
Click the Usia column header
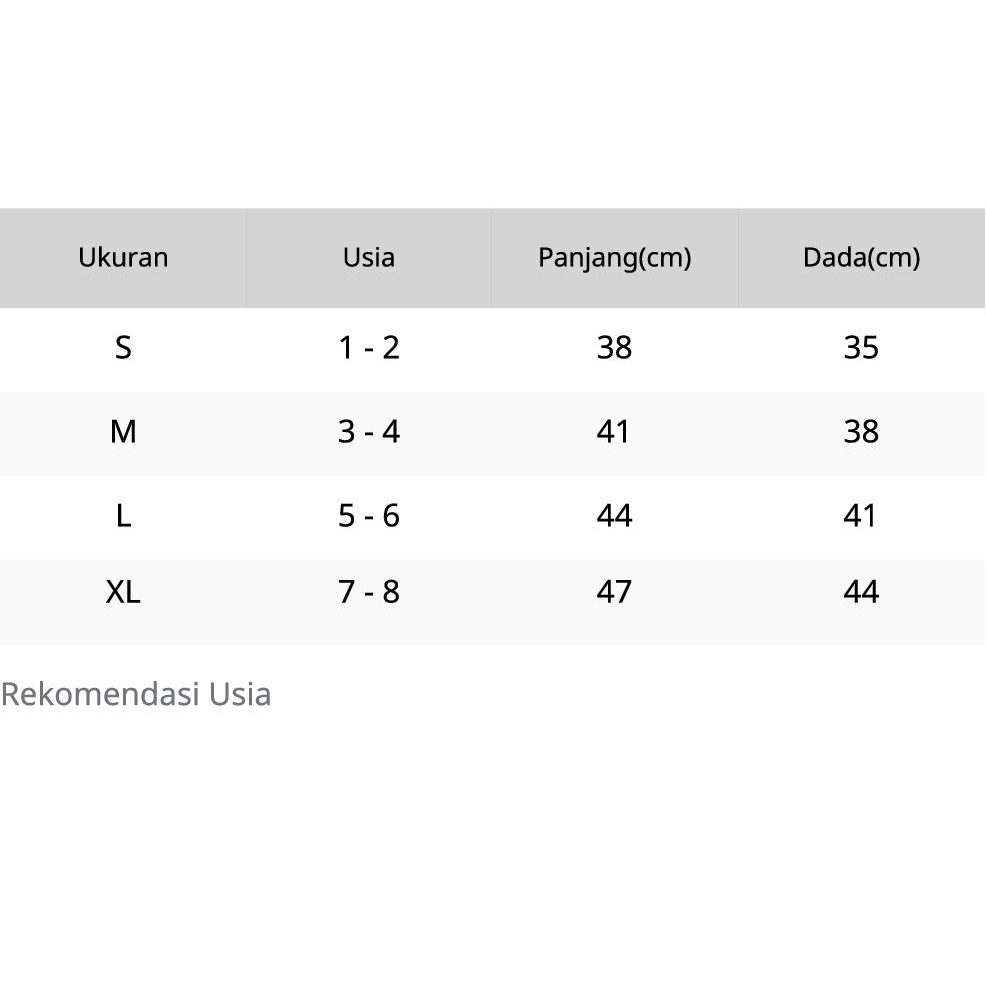pyautogui.click(x=369, y=258)
